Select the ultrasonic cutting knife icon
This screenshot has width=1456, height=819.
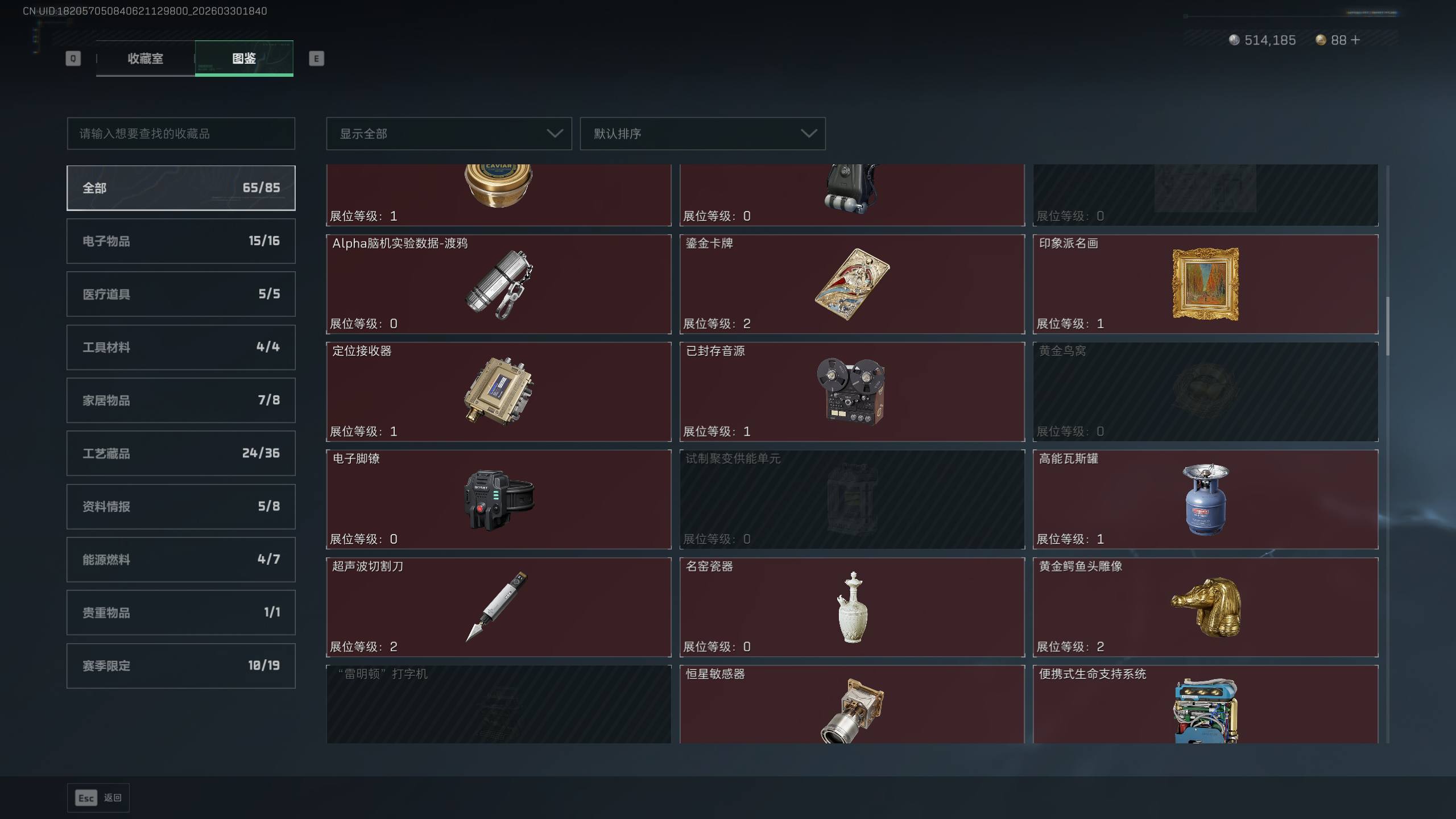pyautogui.click(x=497, y=606)
